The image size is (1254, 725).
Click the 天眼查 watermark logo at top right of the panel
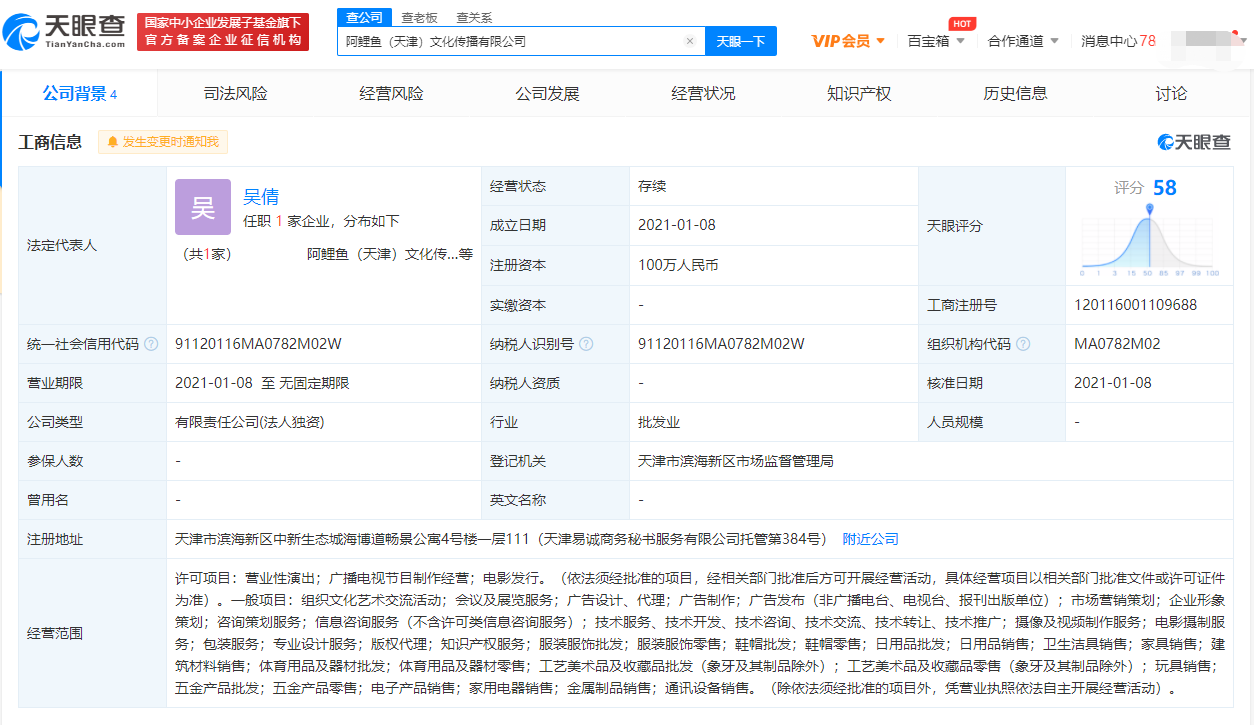(x=1194, y=142)
